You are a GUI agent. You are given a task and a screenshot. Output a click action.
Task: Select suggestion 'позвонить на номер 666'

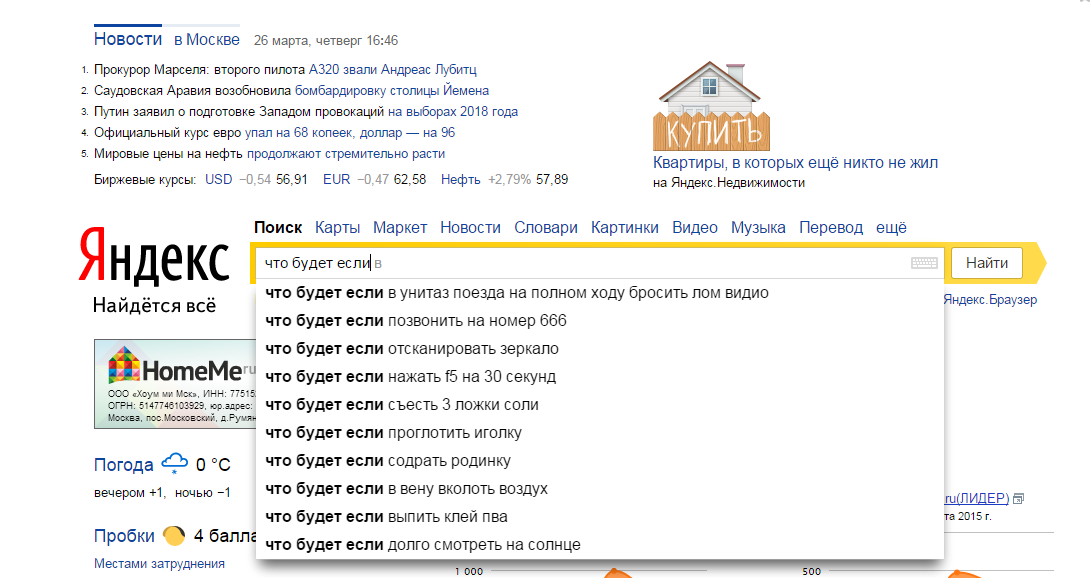[415, 321]
